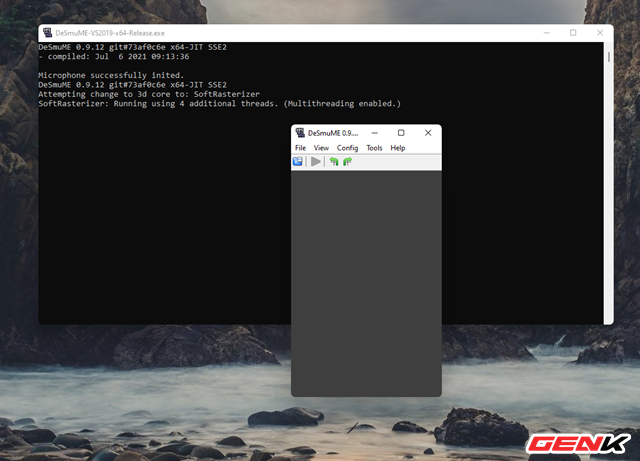Open the File menu
This screenshot has width=640, height=461.
(300, 148)
